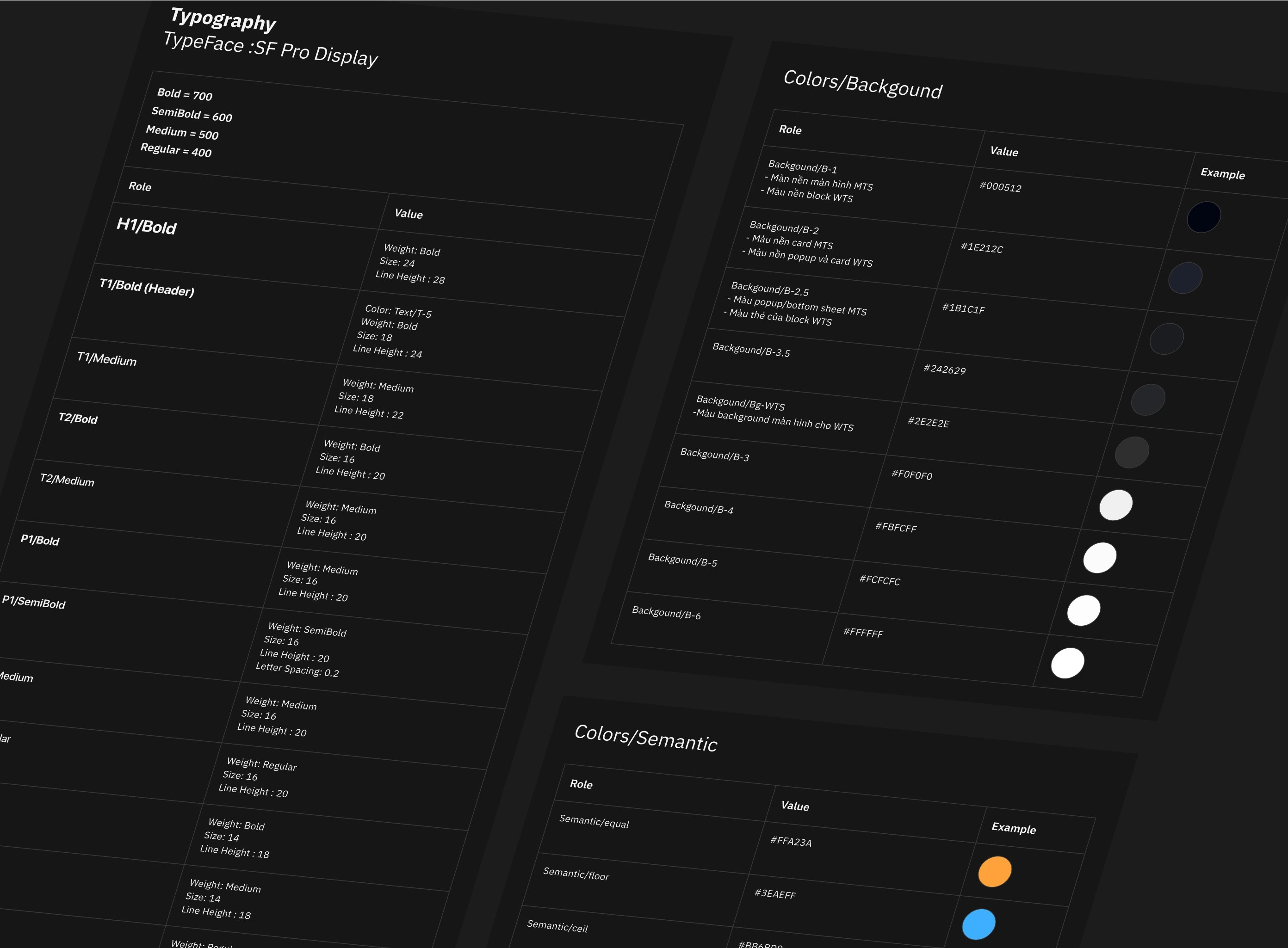Select the #1E212C Background/B-2 swatch circle
This screenshot has width=1288, height=948.
coord(1185,278)
